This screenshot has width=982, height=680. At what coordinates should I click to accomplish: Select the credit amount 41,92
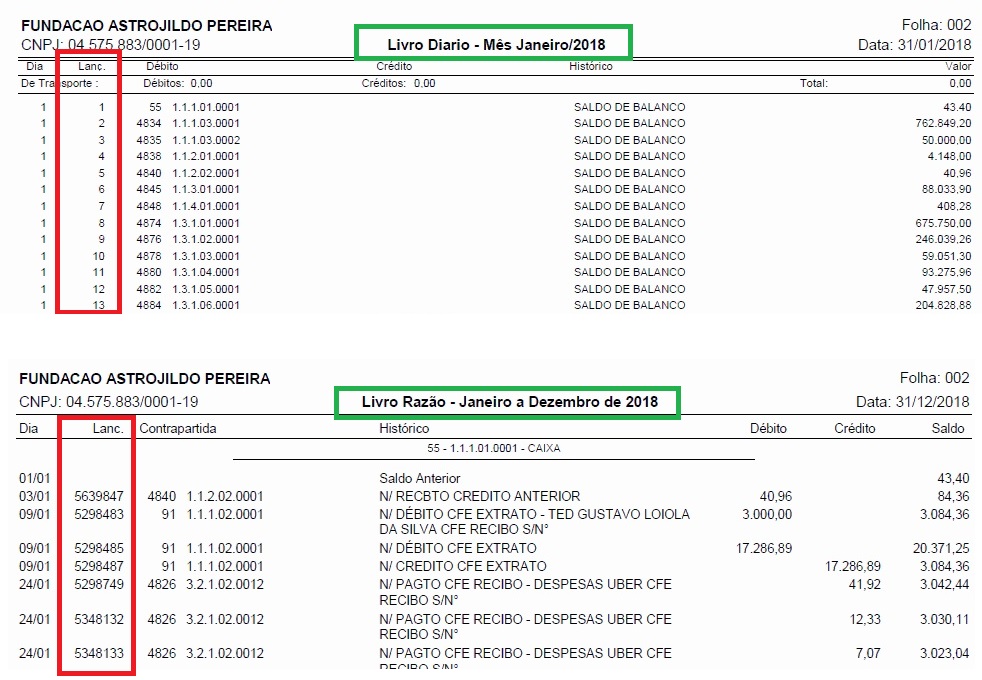click(x=864, y=585)
